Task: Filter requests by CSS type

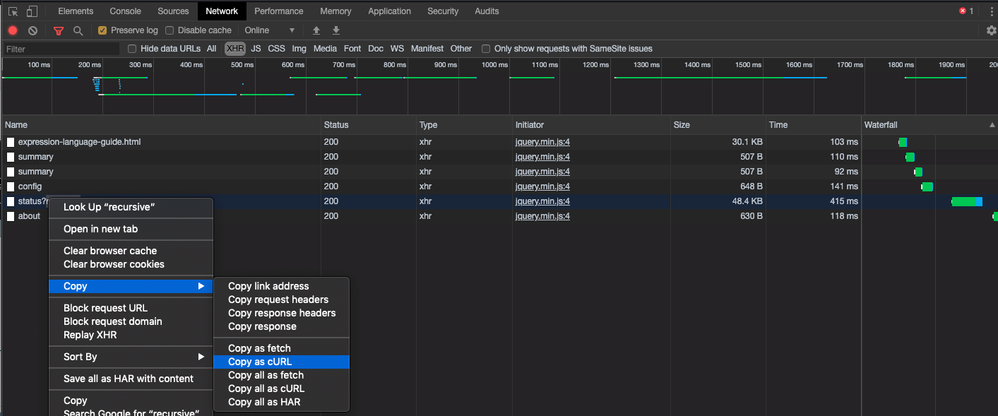Action: (x=276, y=48)
